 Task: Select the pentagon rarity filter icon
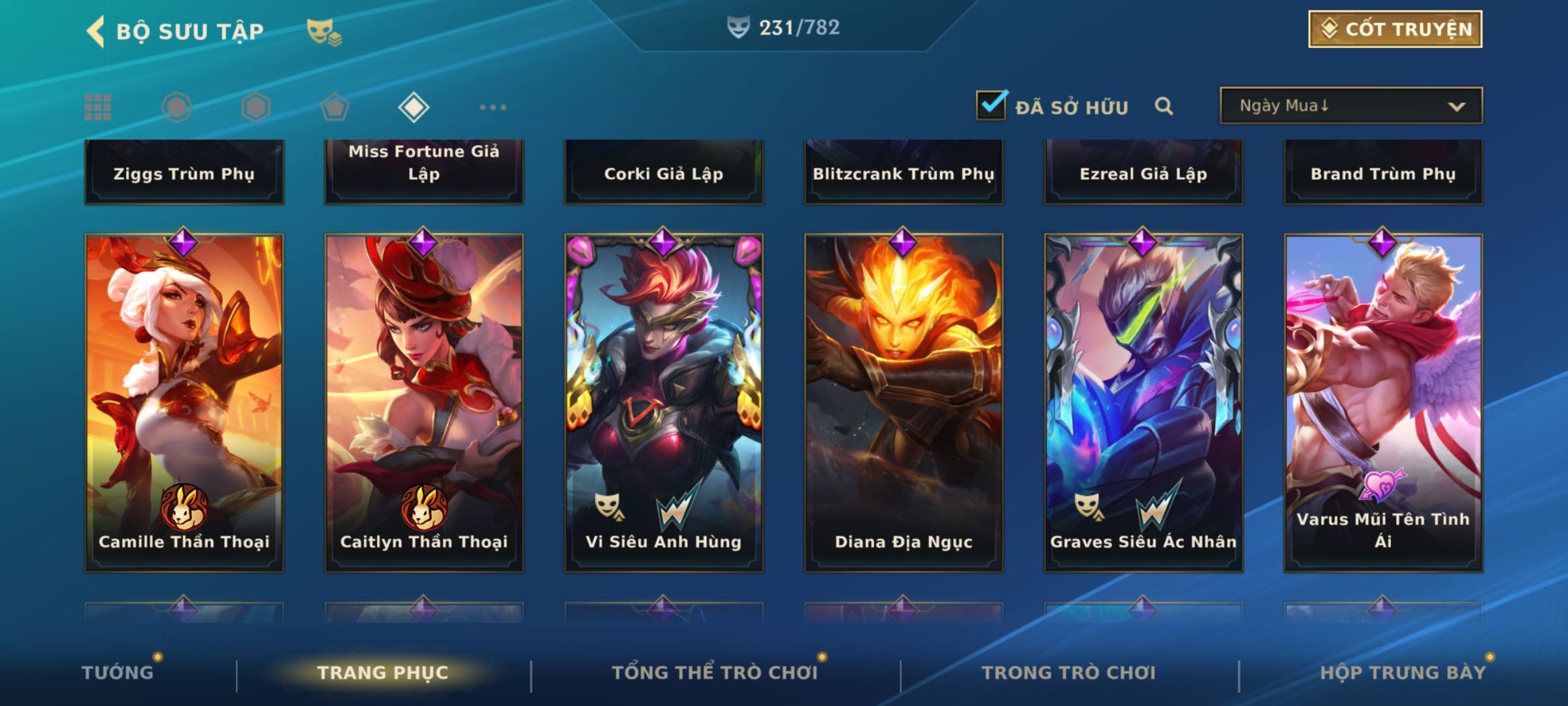335,107
